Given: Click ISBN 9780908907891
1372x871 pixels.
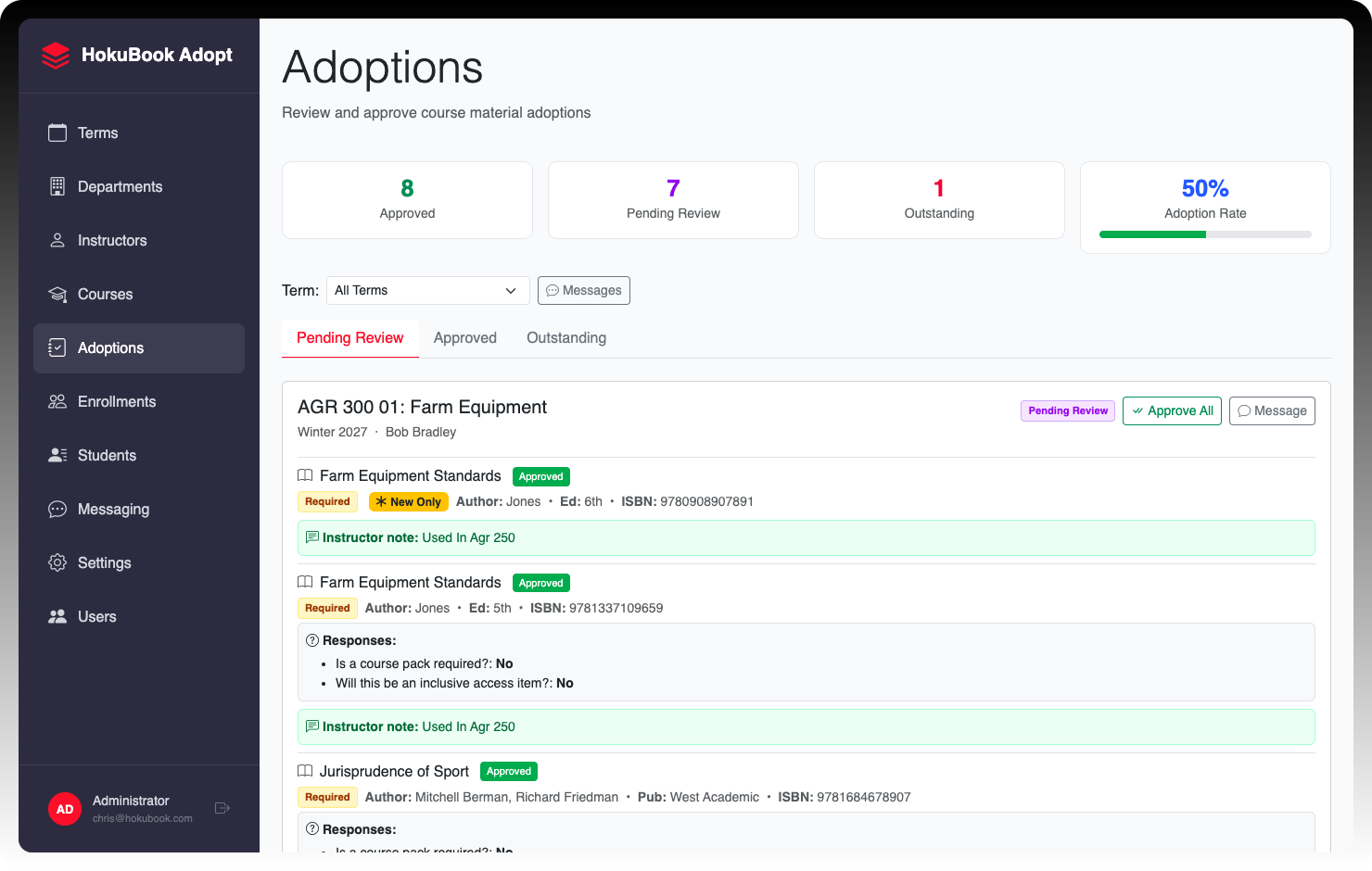Looking at the screenshot, I should (x=687, y=501).
